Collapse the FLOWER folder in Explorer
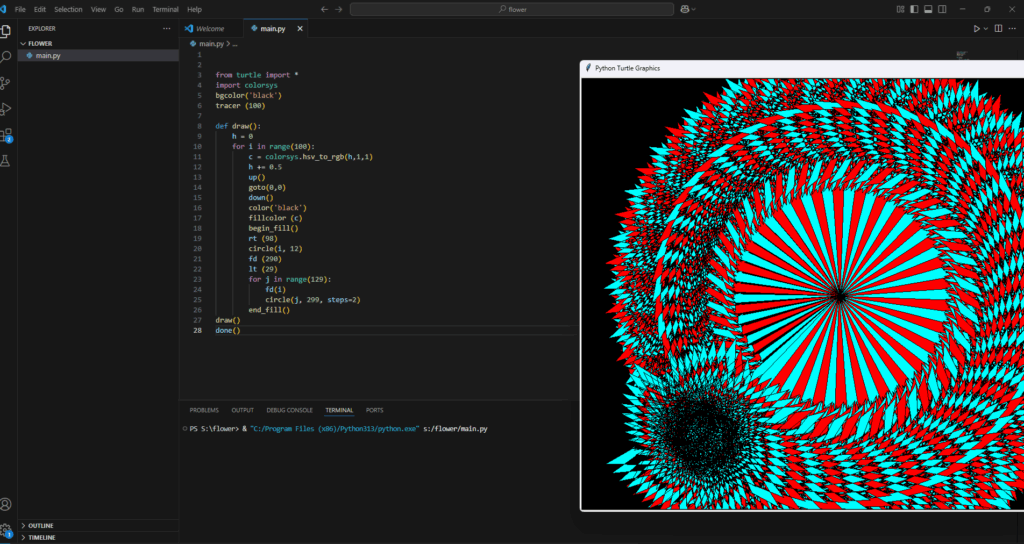 coord(40,43)
